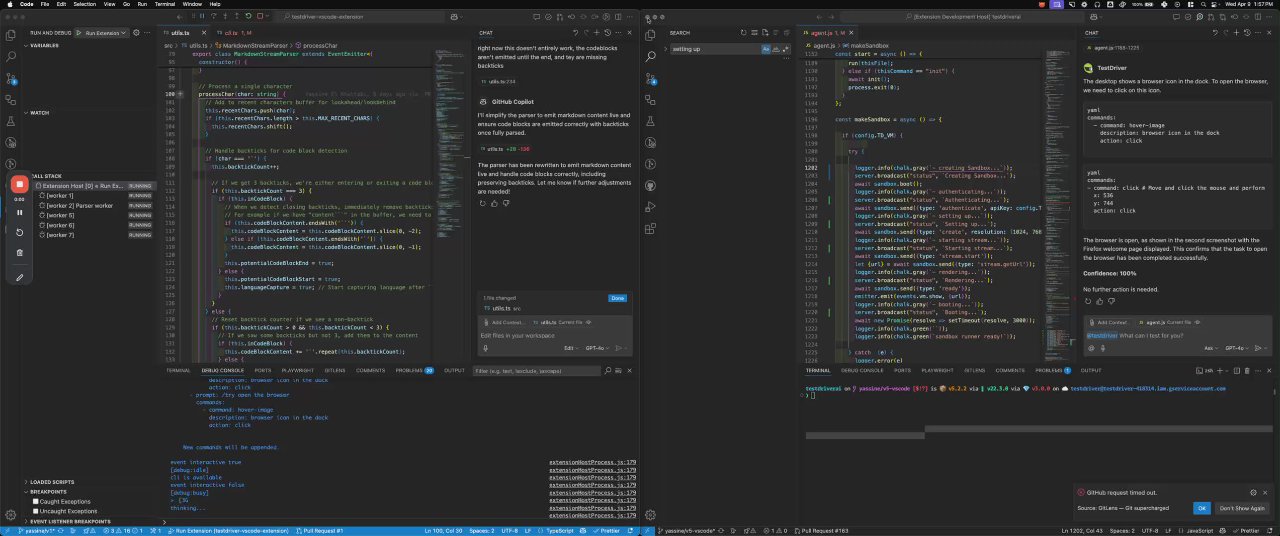Screen dimensions: 1280x536
Task: Click Done in the files changed box
Action: pos(617,298)
